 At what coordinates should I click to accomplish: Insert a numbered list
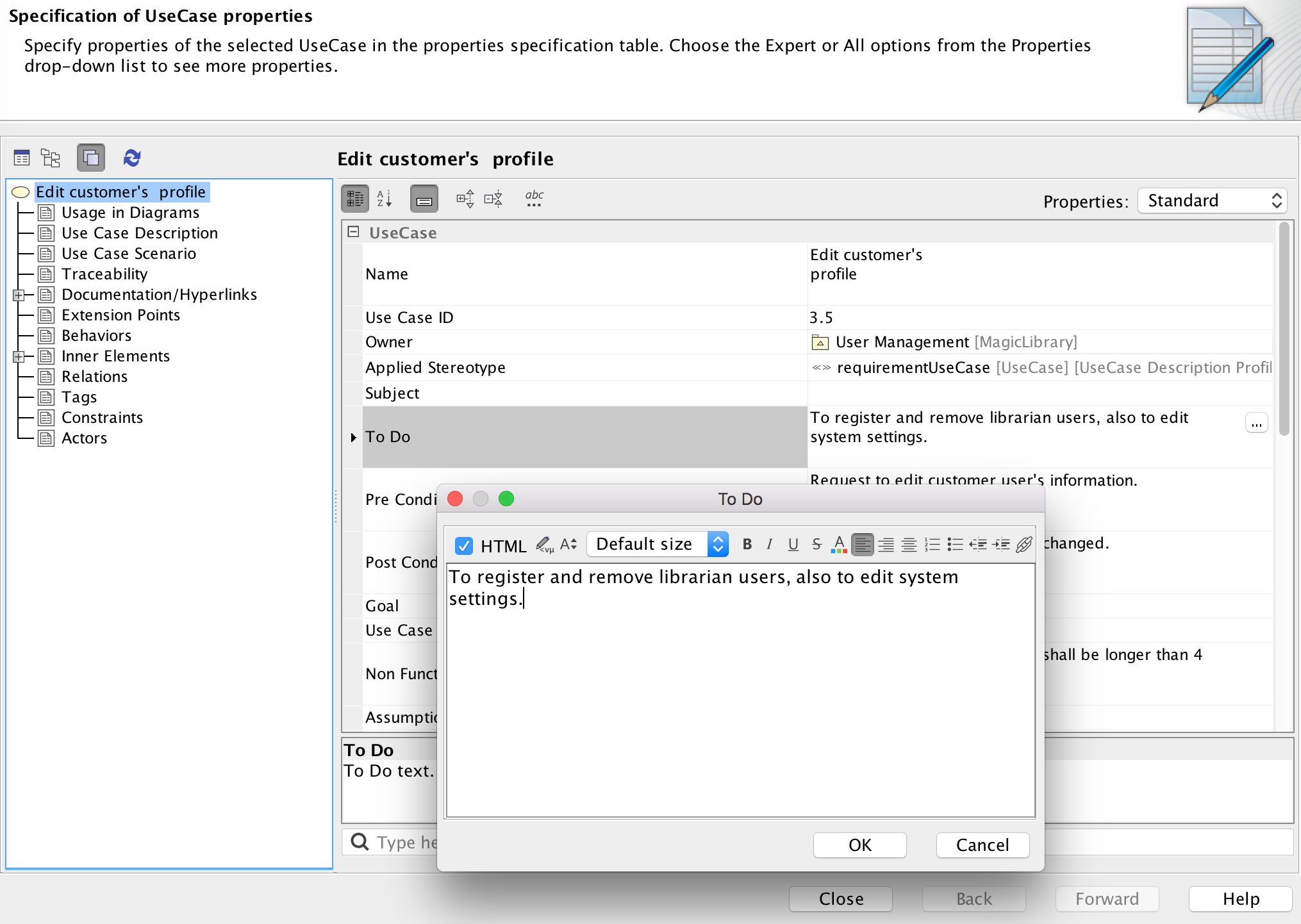[x=932, y=544]
